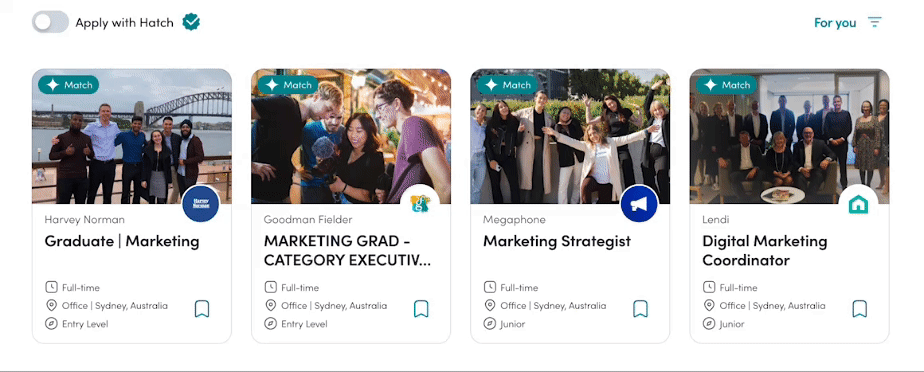Click the Goodman Fielder company logo

(x=420, y=204)
